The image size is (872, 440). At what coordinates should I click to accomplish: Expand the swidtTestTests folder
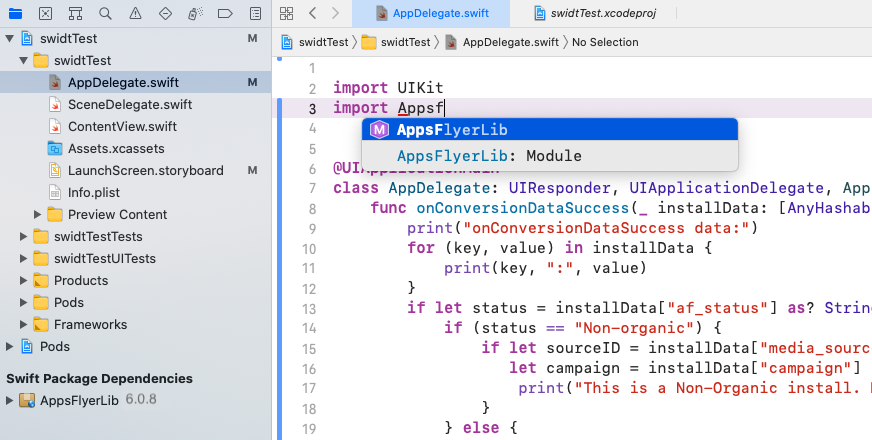coord(23,236)
